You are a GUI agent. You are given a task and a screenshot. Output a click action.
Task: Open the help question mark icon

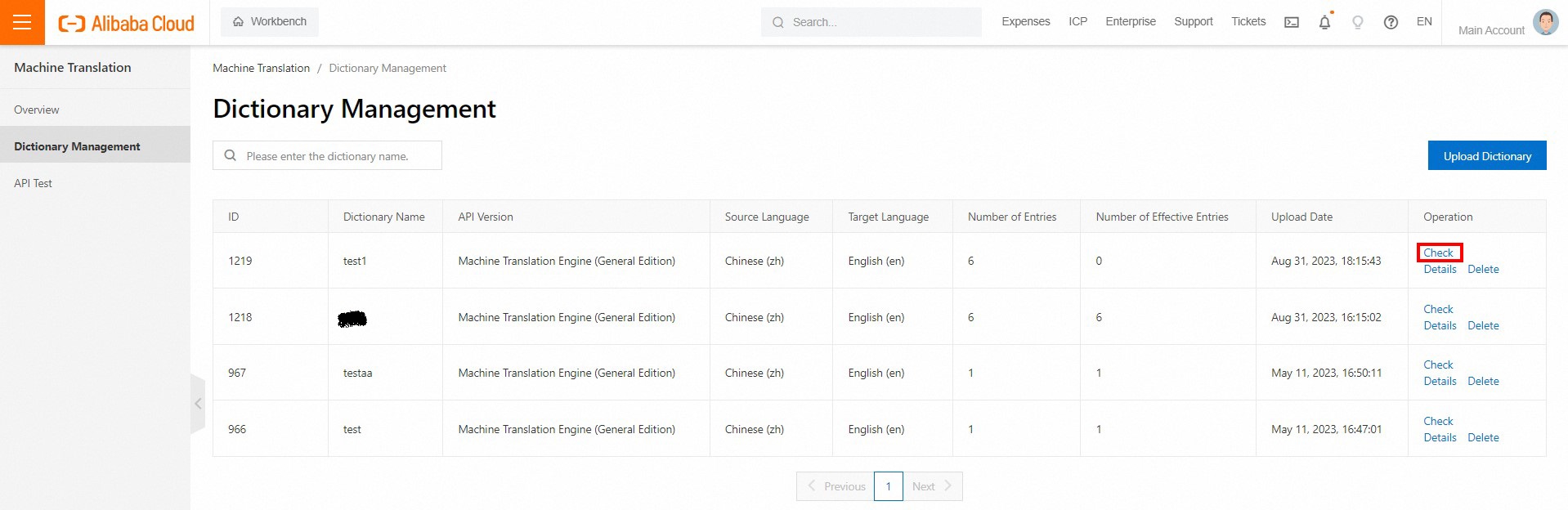(x=1391, y=22)
